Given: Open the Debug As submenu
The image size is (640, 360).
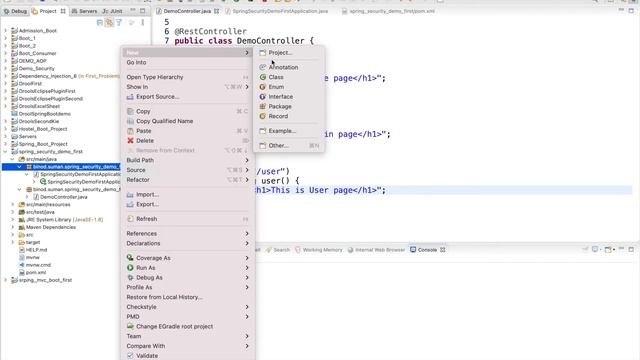Looking at the screenshot, I should (188, 278).
